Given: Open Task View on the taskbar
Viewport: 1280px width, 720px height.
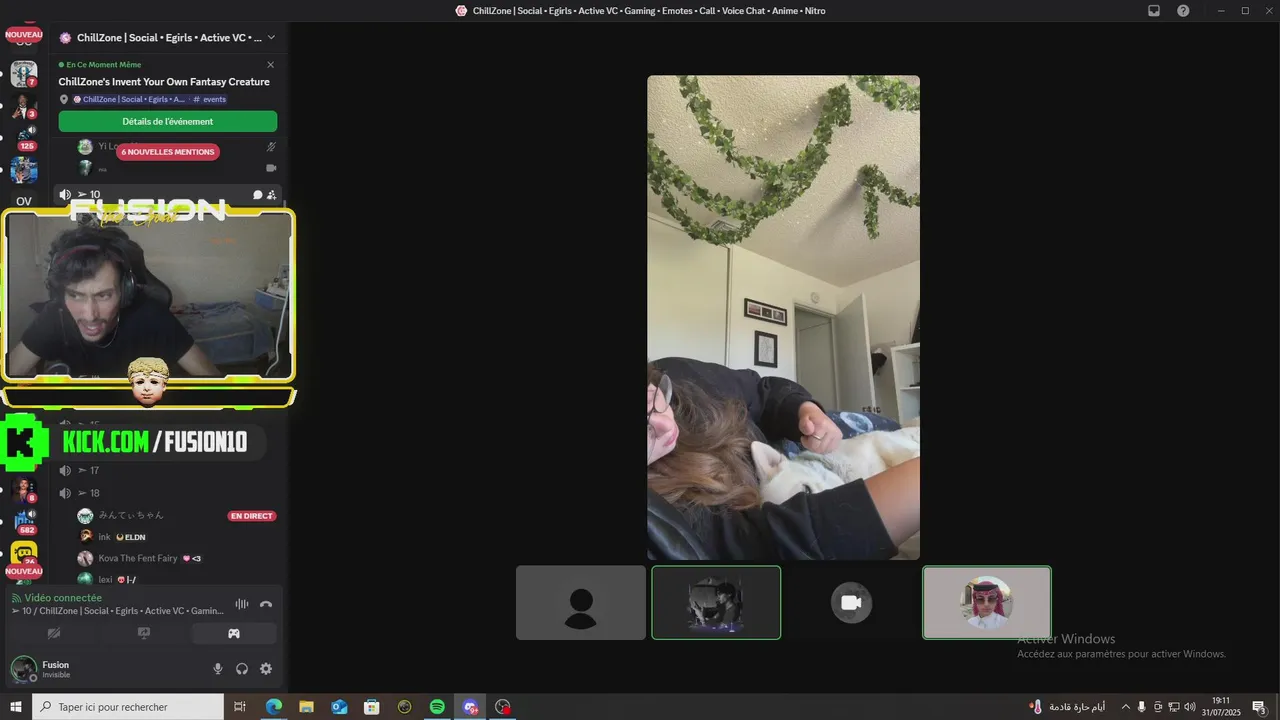Looking at the screenshot, I should (240, 707).
